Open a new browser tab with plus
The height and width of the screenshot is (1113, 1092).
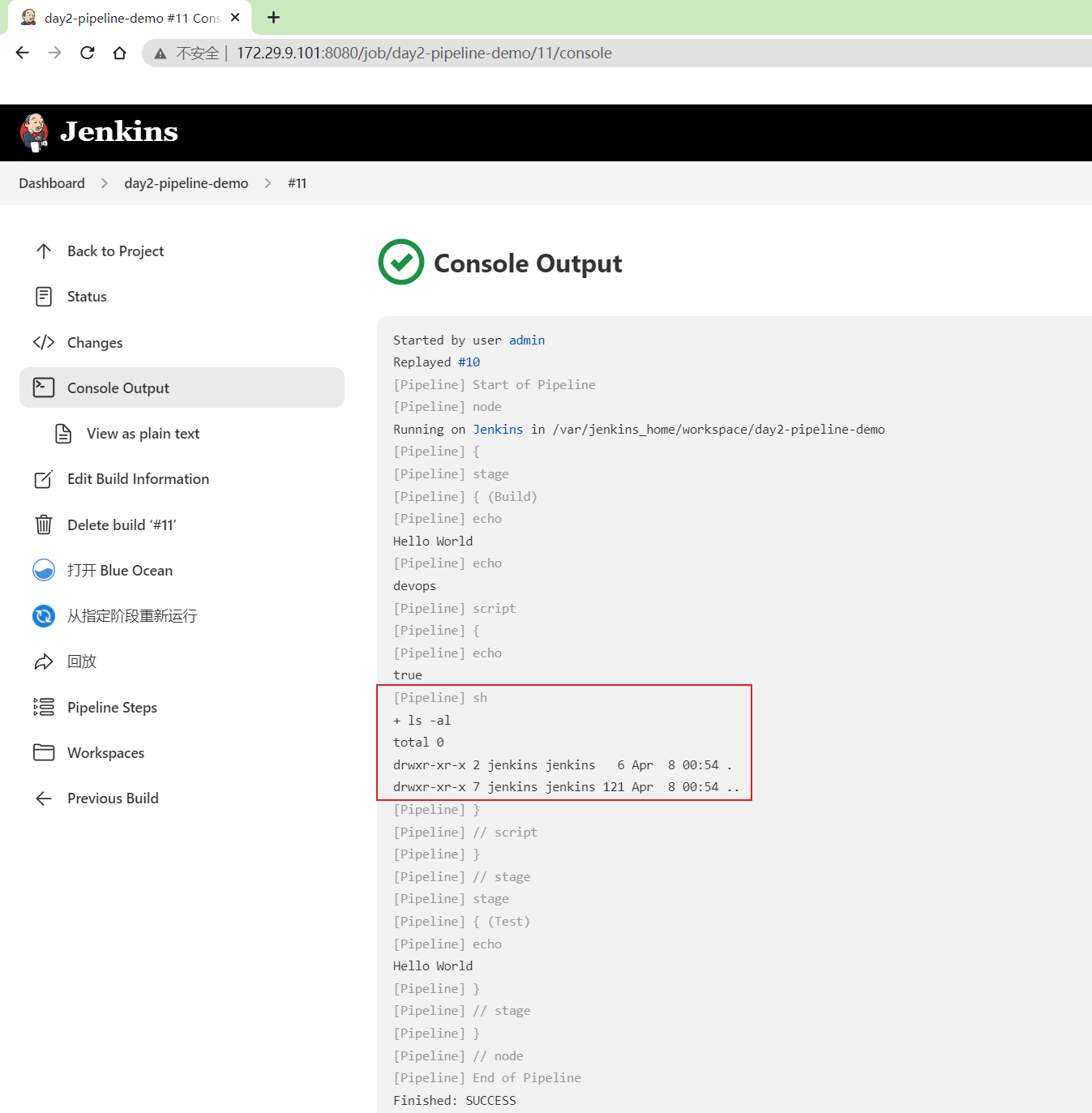point(274,17)
